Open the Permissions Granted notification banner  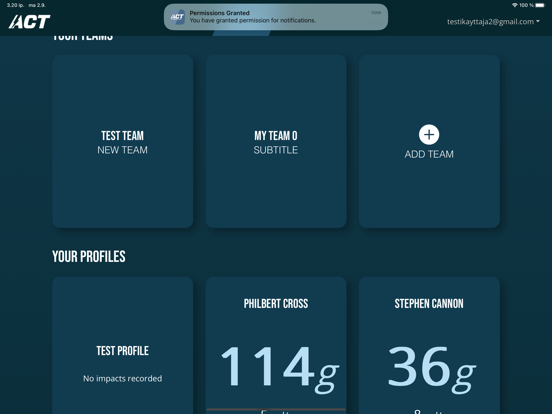click(x=276, y=17)
